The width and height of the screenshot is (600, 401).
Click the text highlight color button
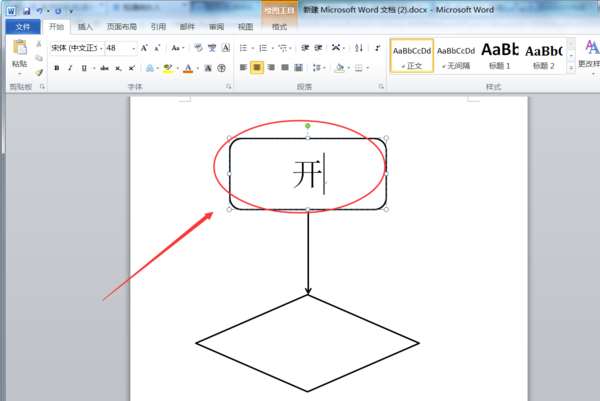168,68
